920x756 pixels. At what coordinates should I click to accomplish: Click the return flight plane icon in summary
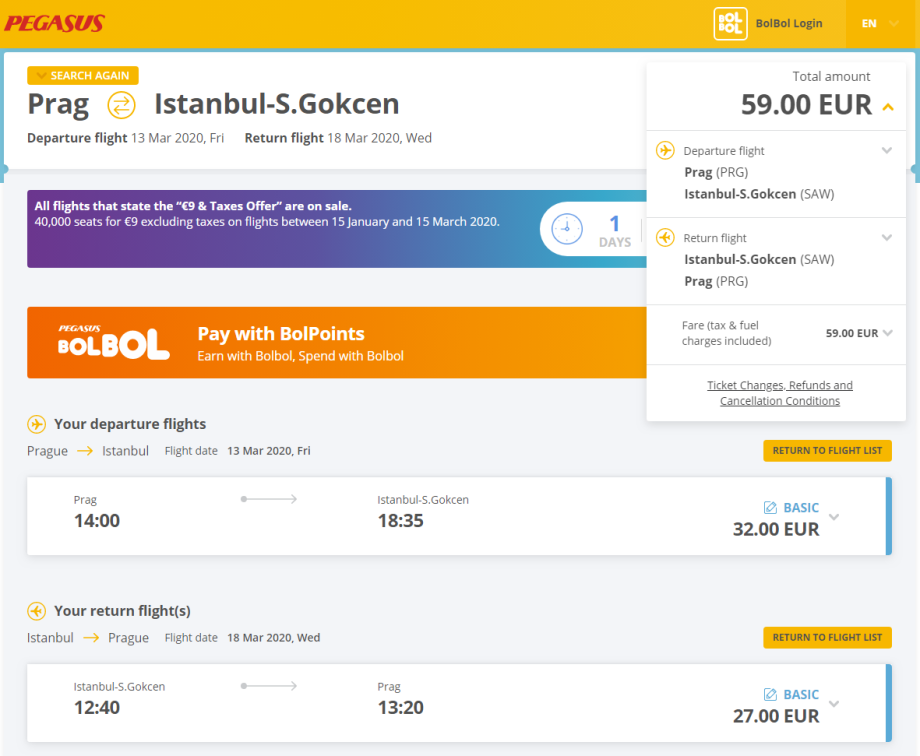665,237
